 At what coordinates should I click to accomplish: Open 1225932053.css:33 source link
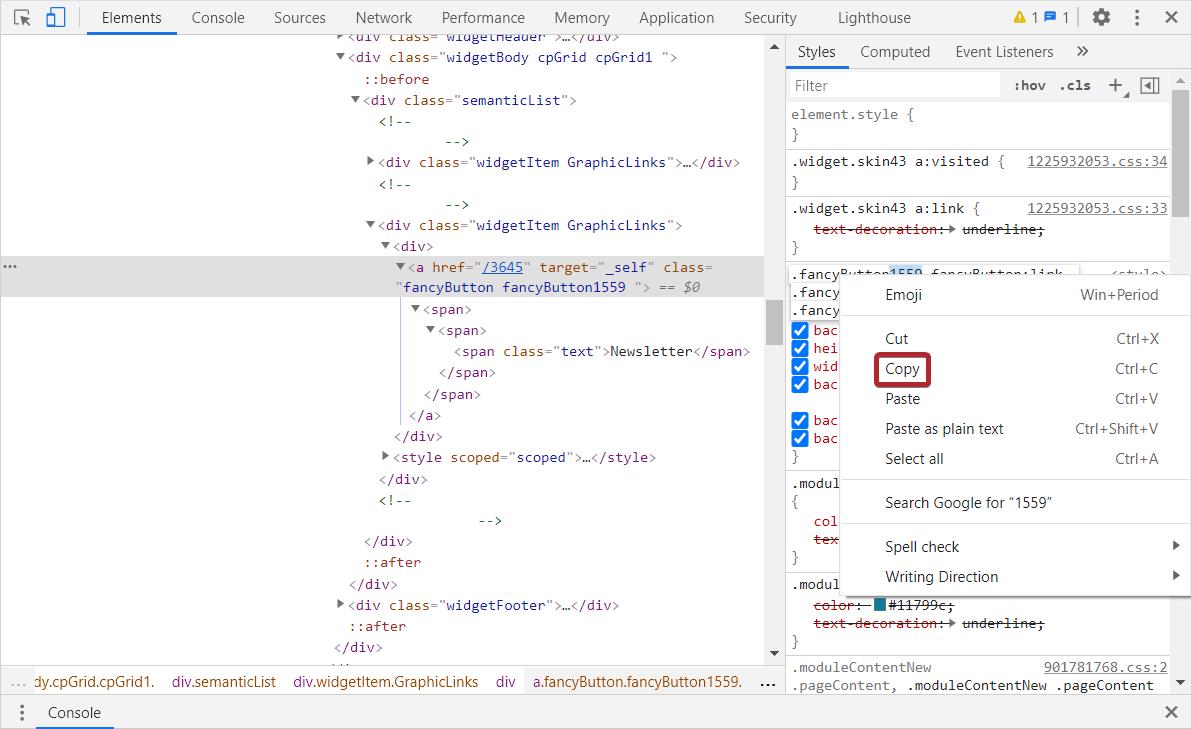pos(1097,208)
